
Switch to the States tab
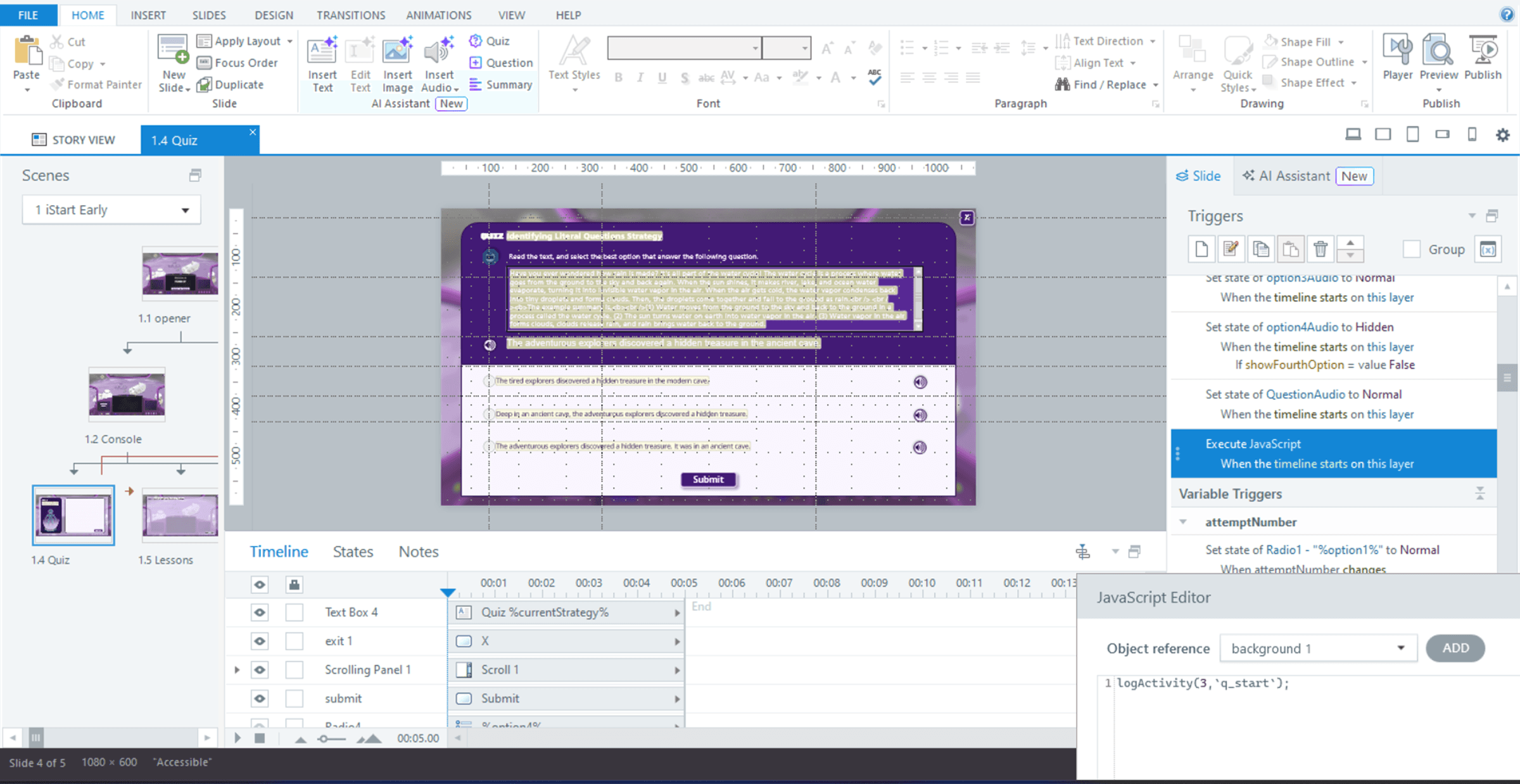click(x=353, y=552)
